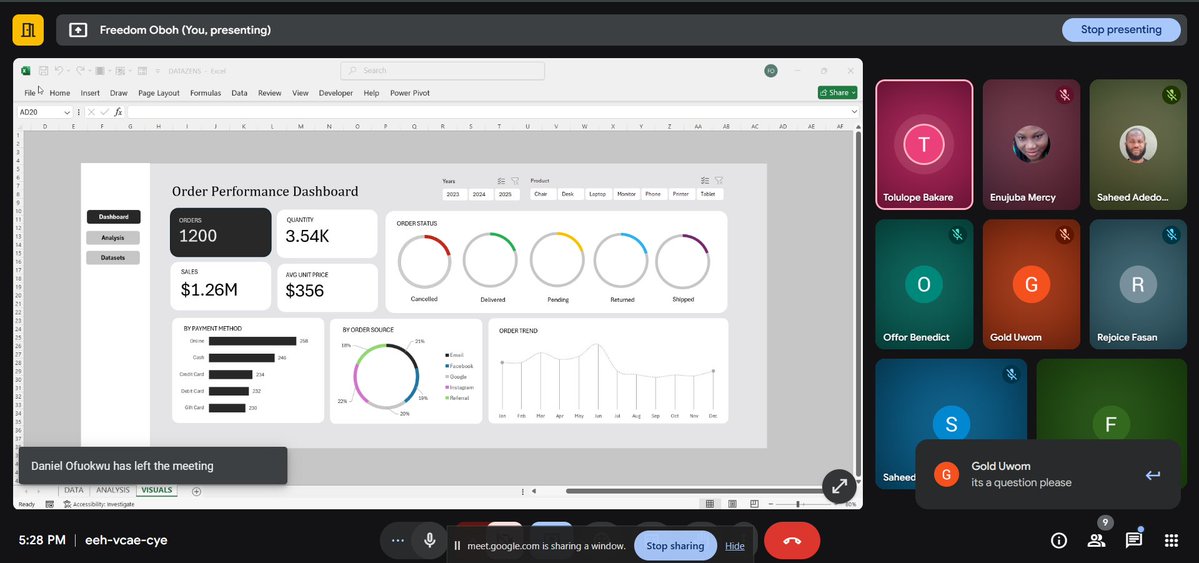Reply to Gold Uwom's chat message
1199x563 pixels.
[x=1152, y=475]
